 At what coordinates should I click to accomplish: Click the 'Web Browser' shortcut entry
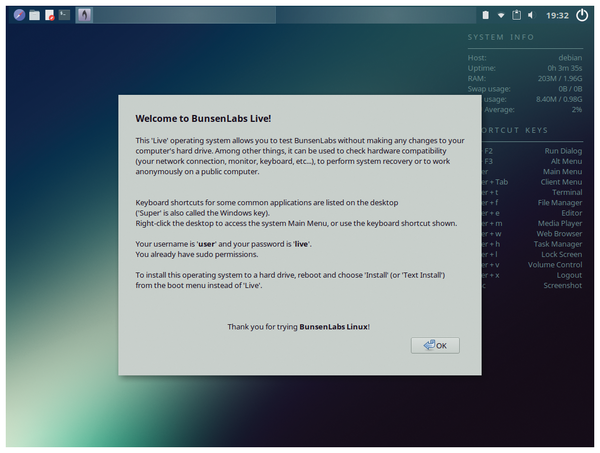tap(559, 234)
